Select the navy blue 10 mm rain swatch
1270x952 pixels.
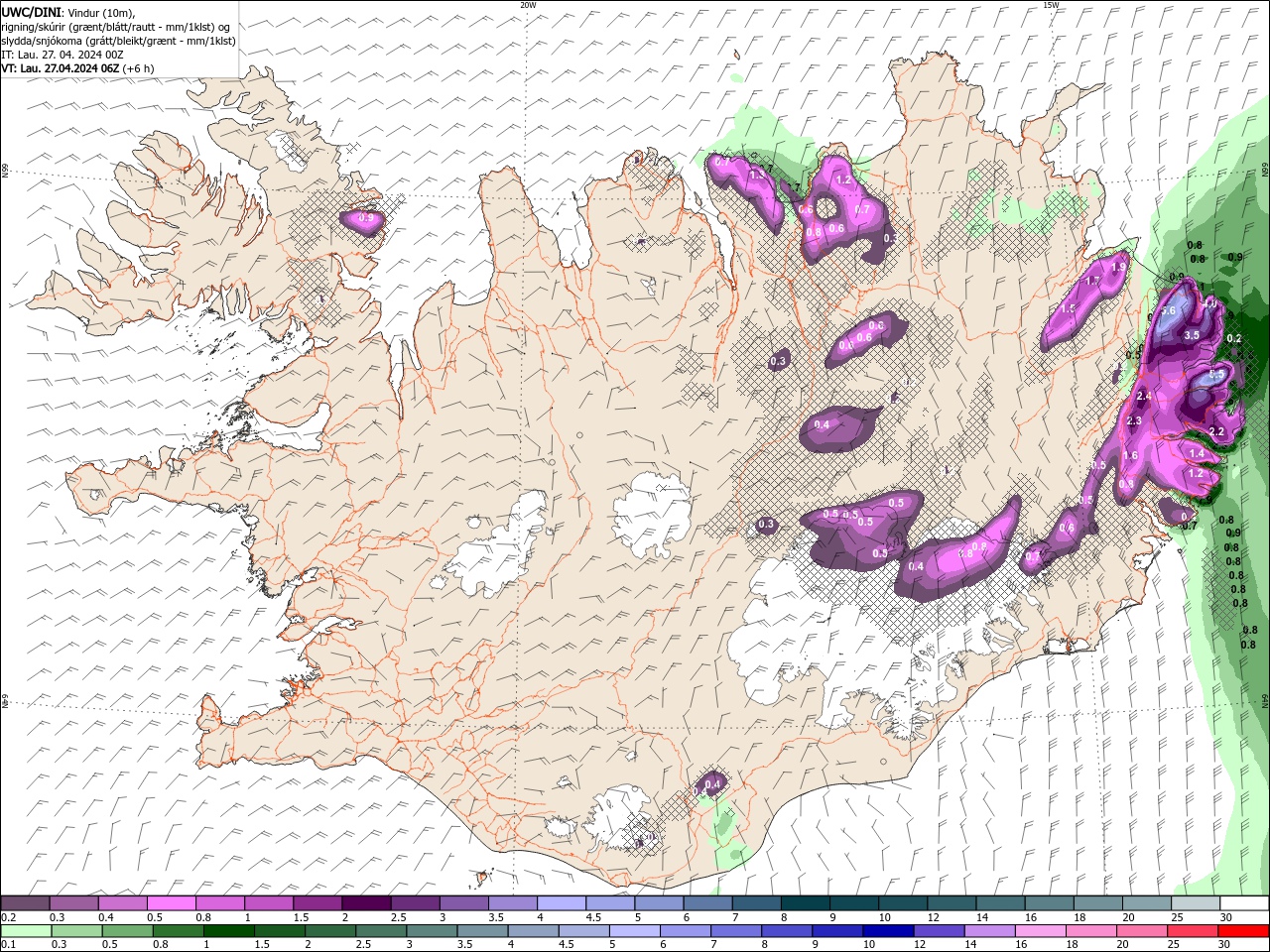[x=888, y=931]
